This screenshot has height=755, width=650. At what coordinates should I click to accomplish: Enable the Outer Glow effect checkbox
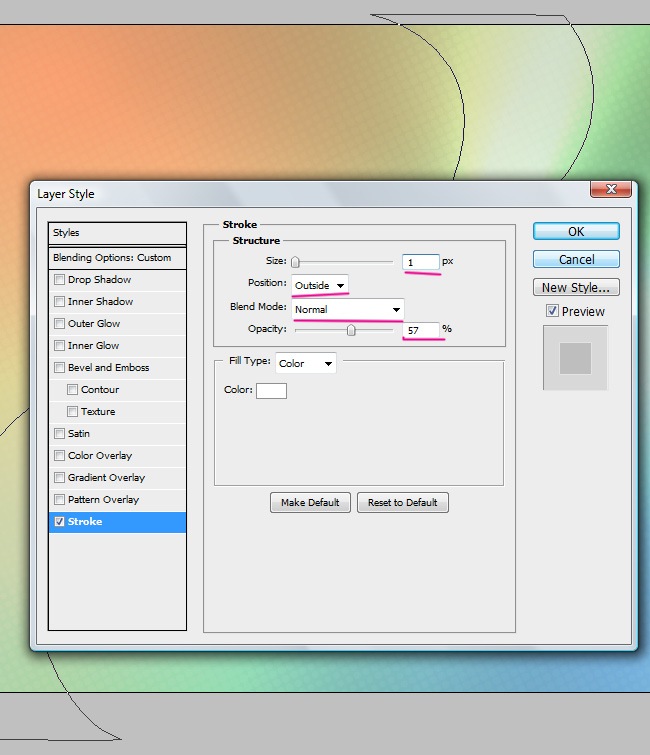[x=60, y=324]
